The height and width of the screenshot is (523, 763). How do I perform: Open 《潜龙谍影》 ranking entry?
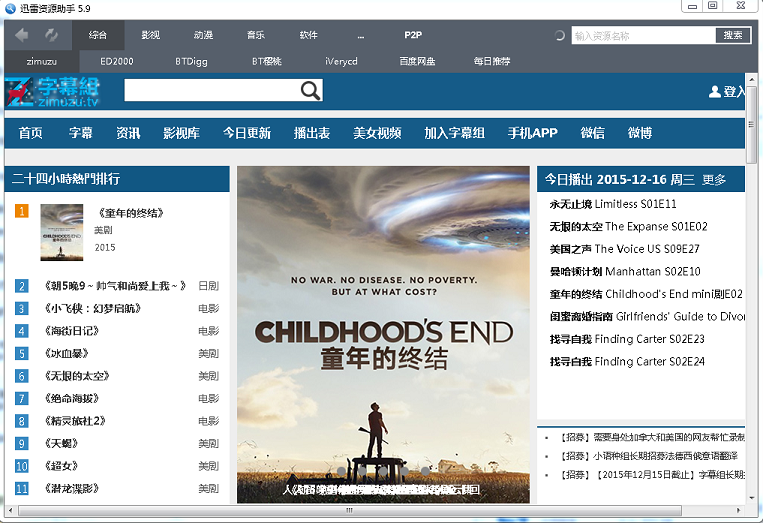click(x=72, y=488)
